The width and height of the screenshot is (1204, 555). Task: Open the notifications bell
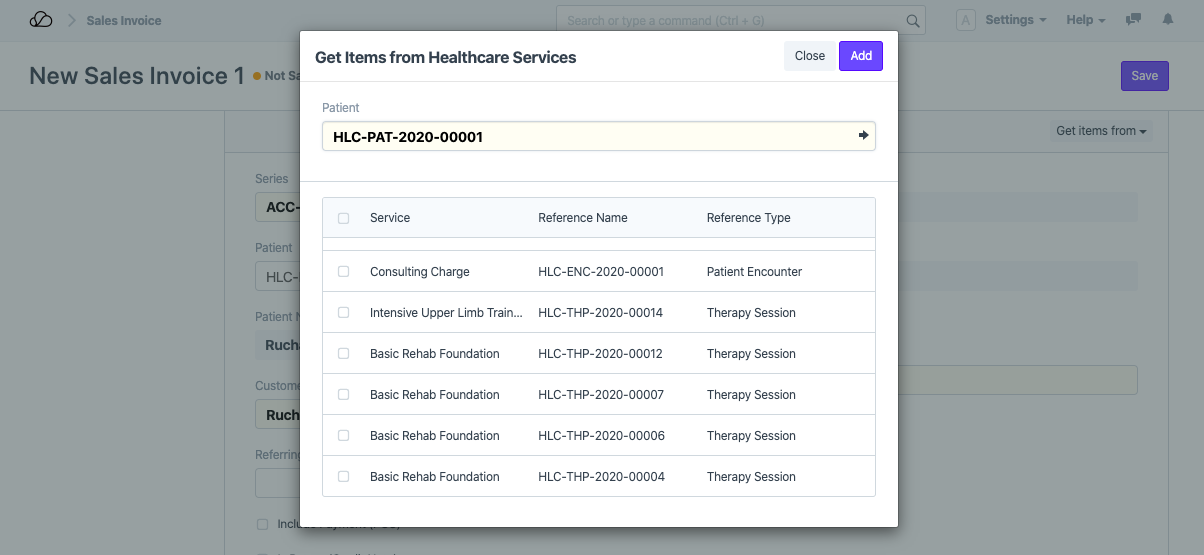point(1167,20)
